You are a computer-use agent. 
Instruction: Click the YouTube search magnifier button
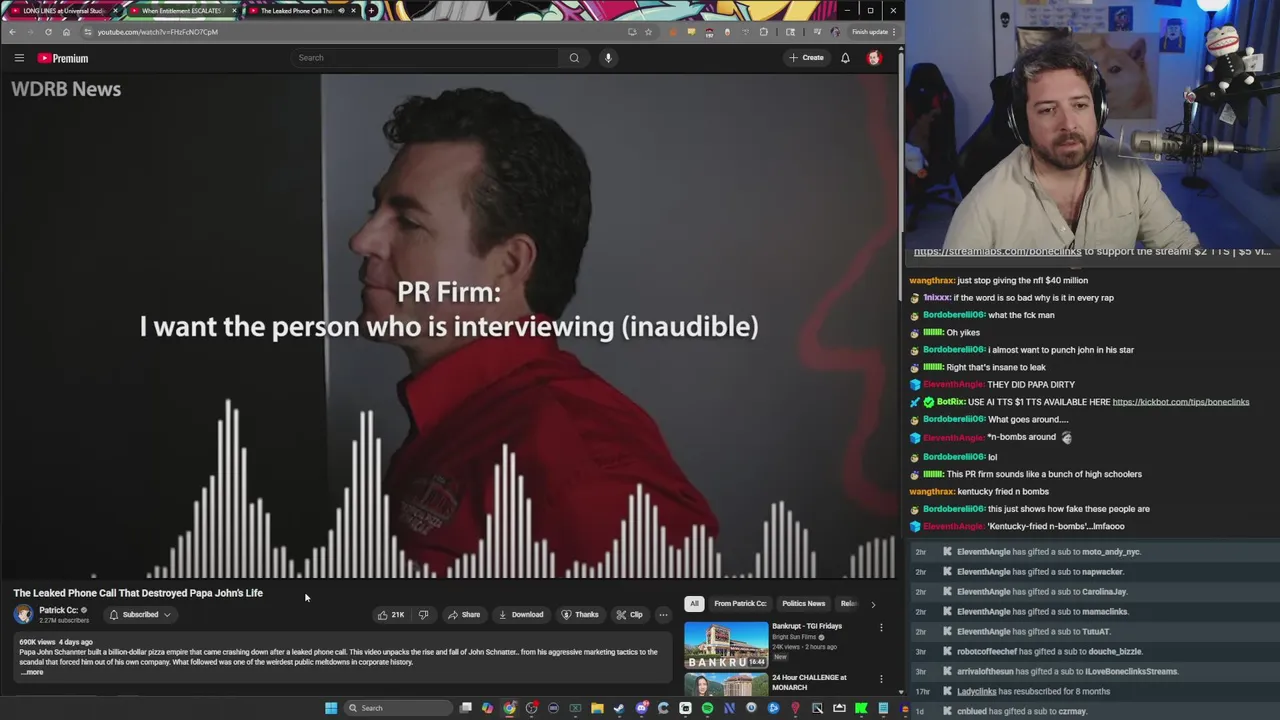[574, 58]
